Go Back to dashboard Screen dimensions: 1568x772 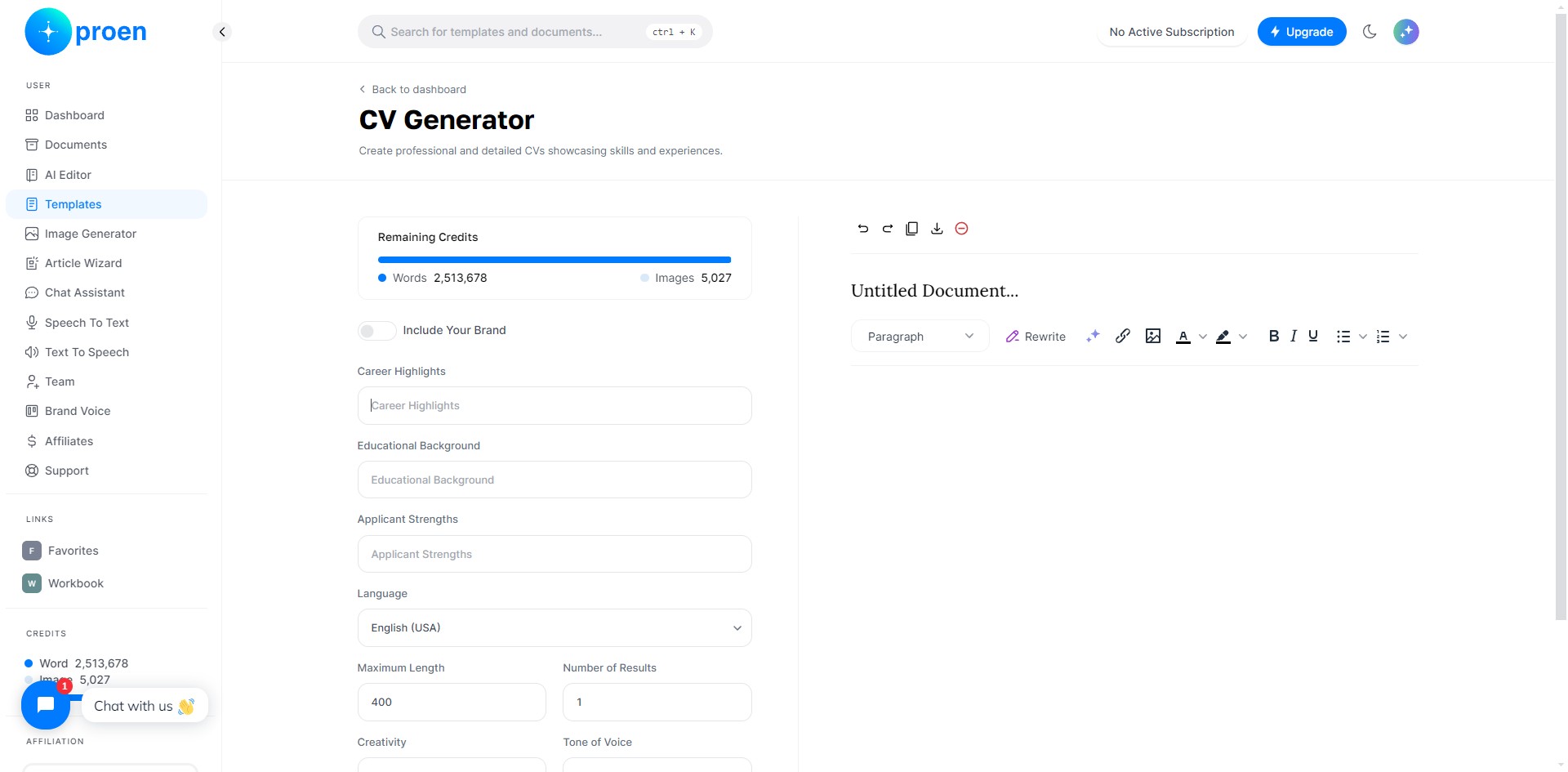(x=413, y=89)
